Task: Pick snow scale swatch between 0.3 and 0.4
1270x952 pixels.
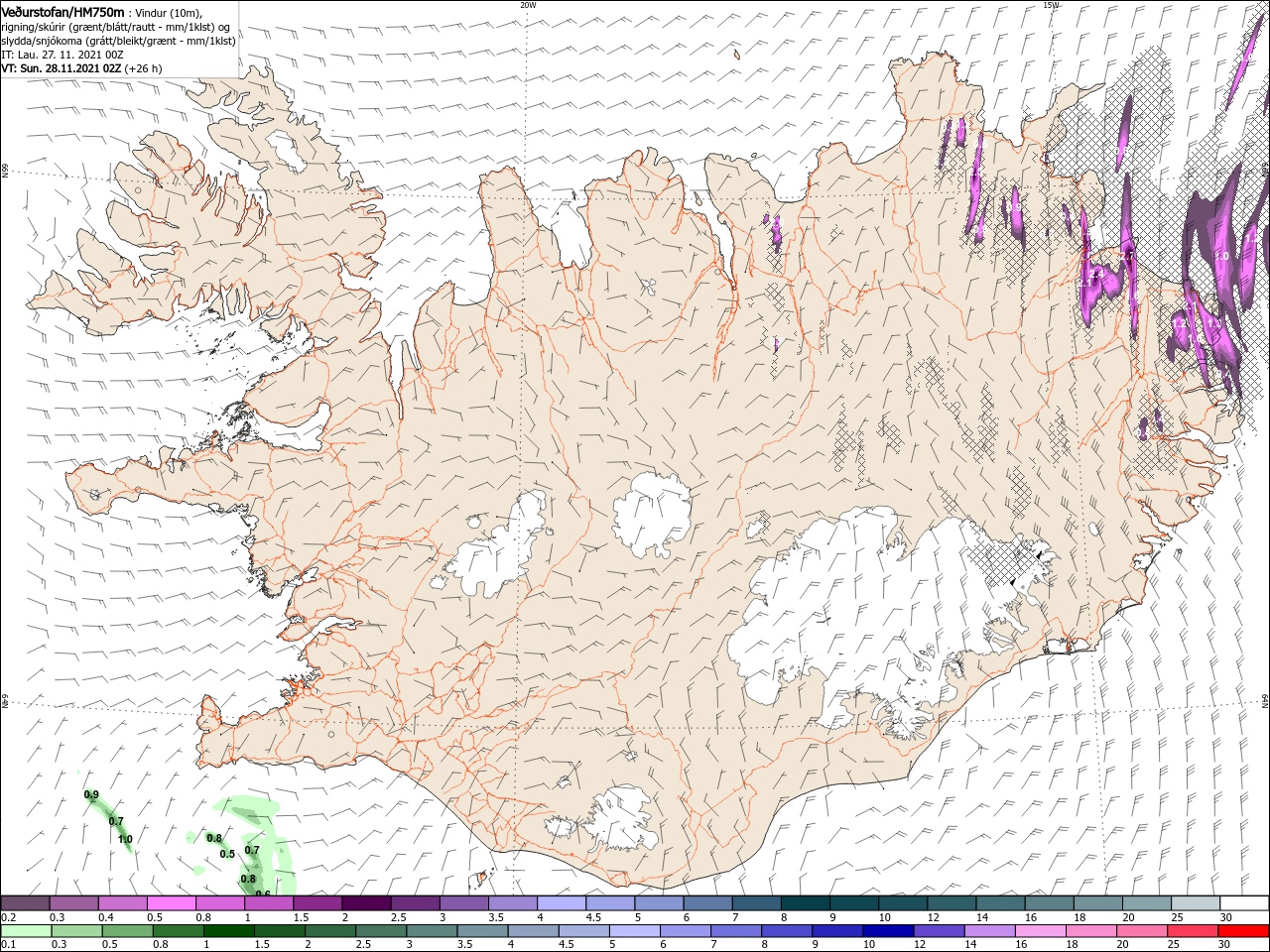Action: (x=73, y=903)
